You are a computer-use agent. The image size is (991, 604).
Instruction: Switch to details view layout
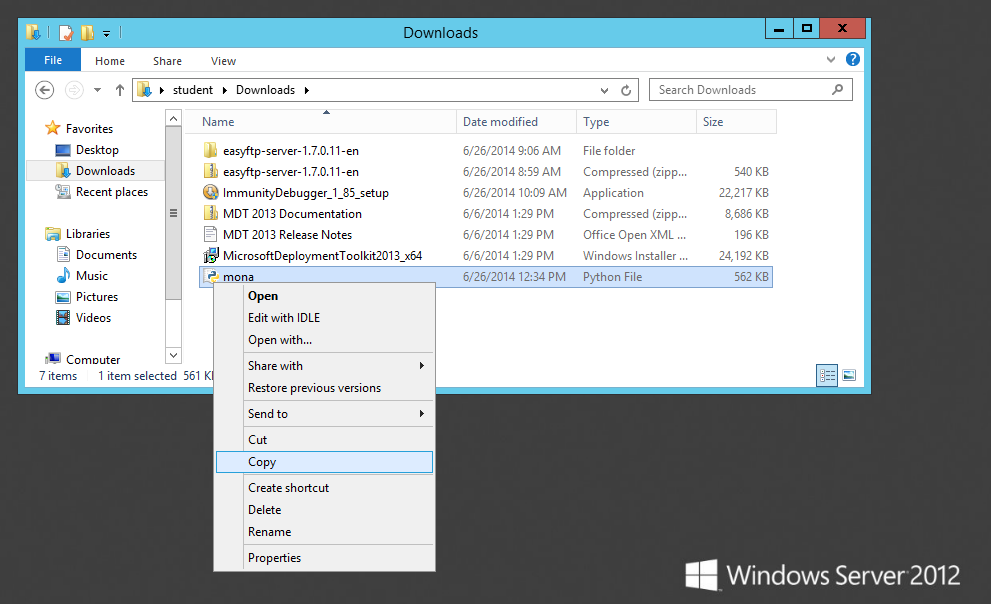coord(827,376)
